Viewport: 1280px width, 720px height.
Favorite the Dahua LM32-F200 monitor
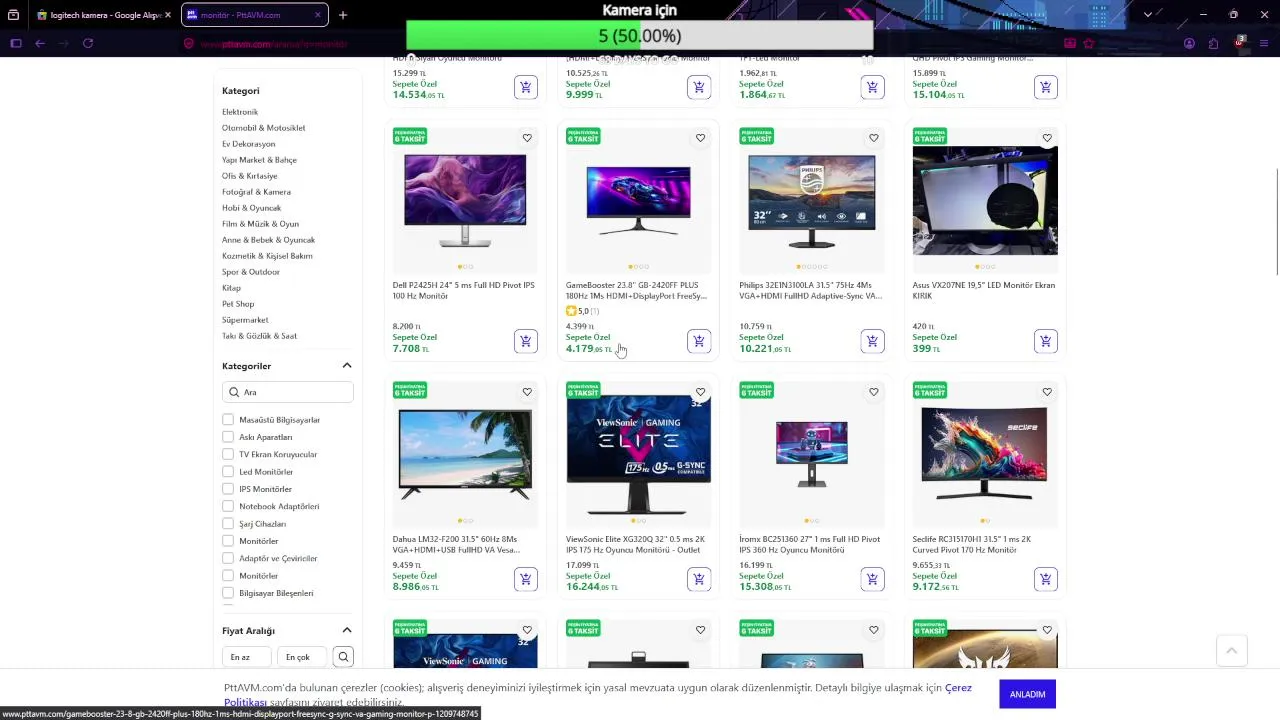pyautogui.click(x=527, y=392)
